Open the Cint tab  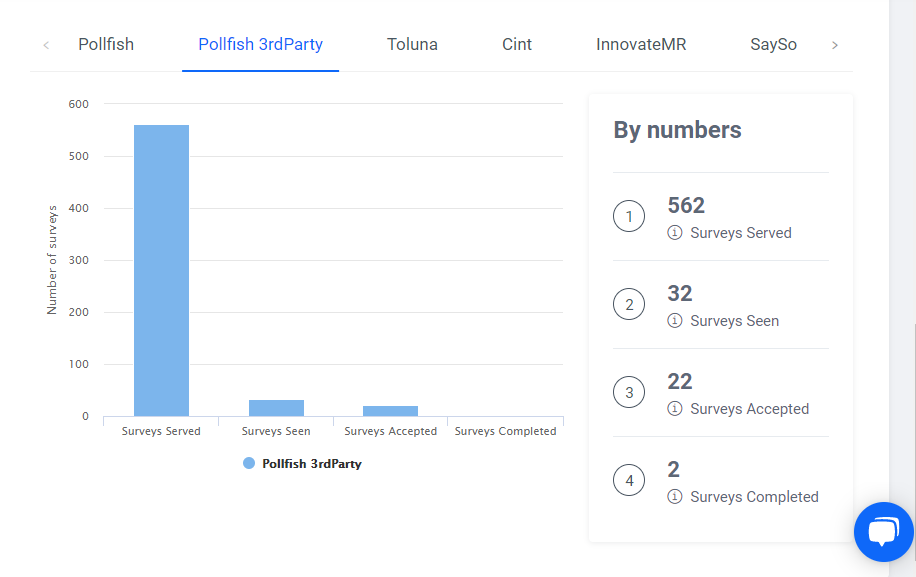[x=517, y=45]
